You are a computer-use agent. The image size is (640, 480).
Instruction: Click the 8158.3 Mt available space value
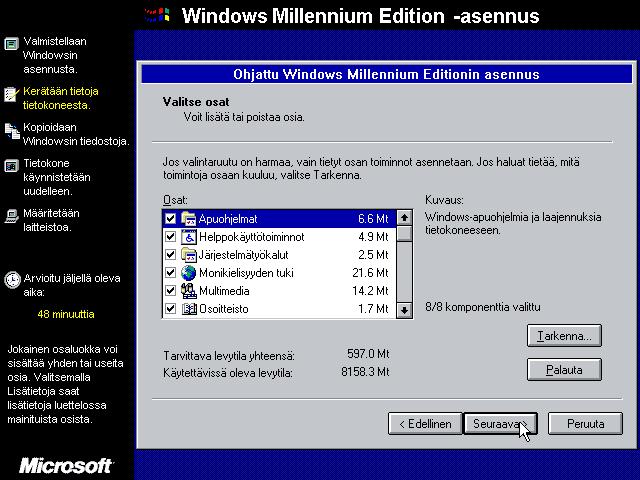pos(365,372)
